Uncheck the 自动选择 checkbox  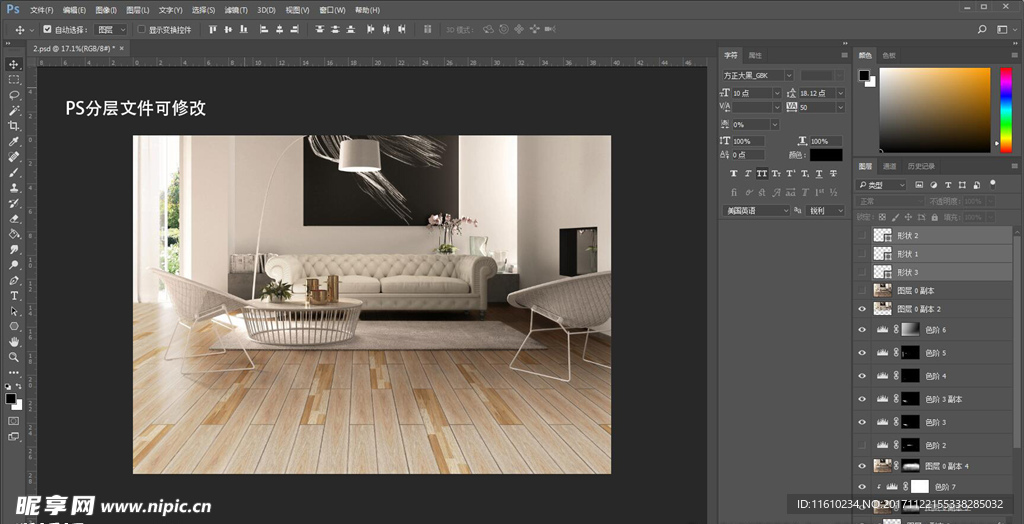click(x=47, y=30)
